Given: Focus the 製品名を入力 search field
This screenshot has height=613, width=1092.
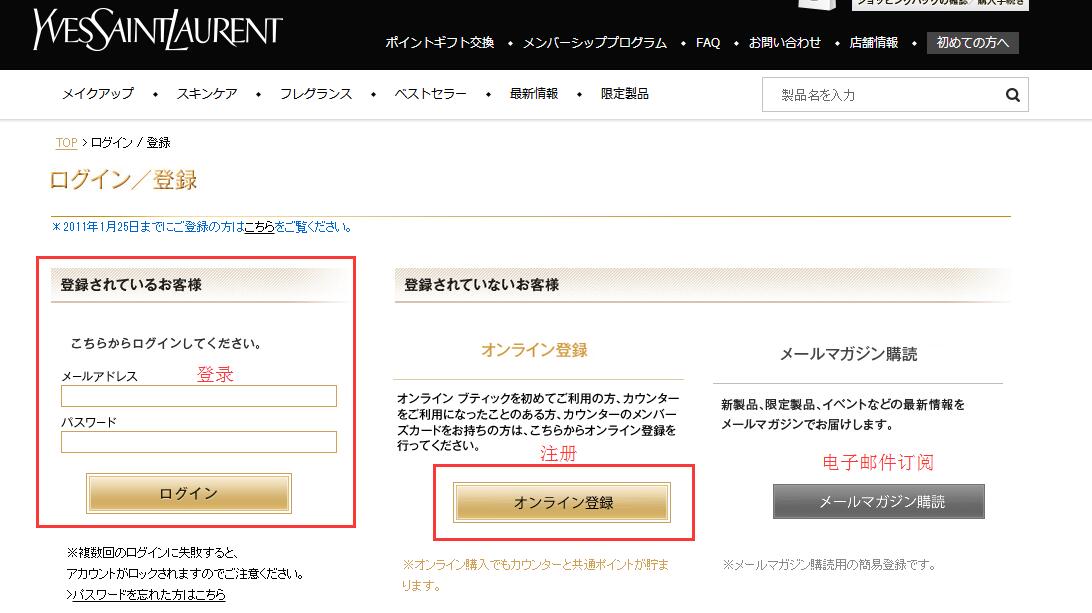Looking at the screenshot, I should tap(885, 95).
